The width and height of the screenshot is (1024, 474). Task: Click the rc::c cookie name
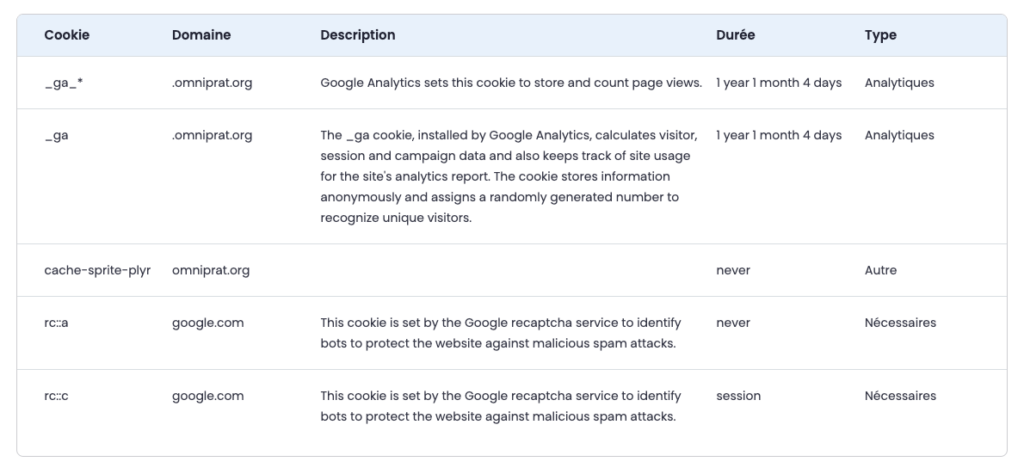coord(56,396)
